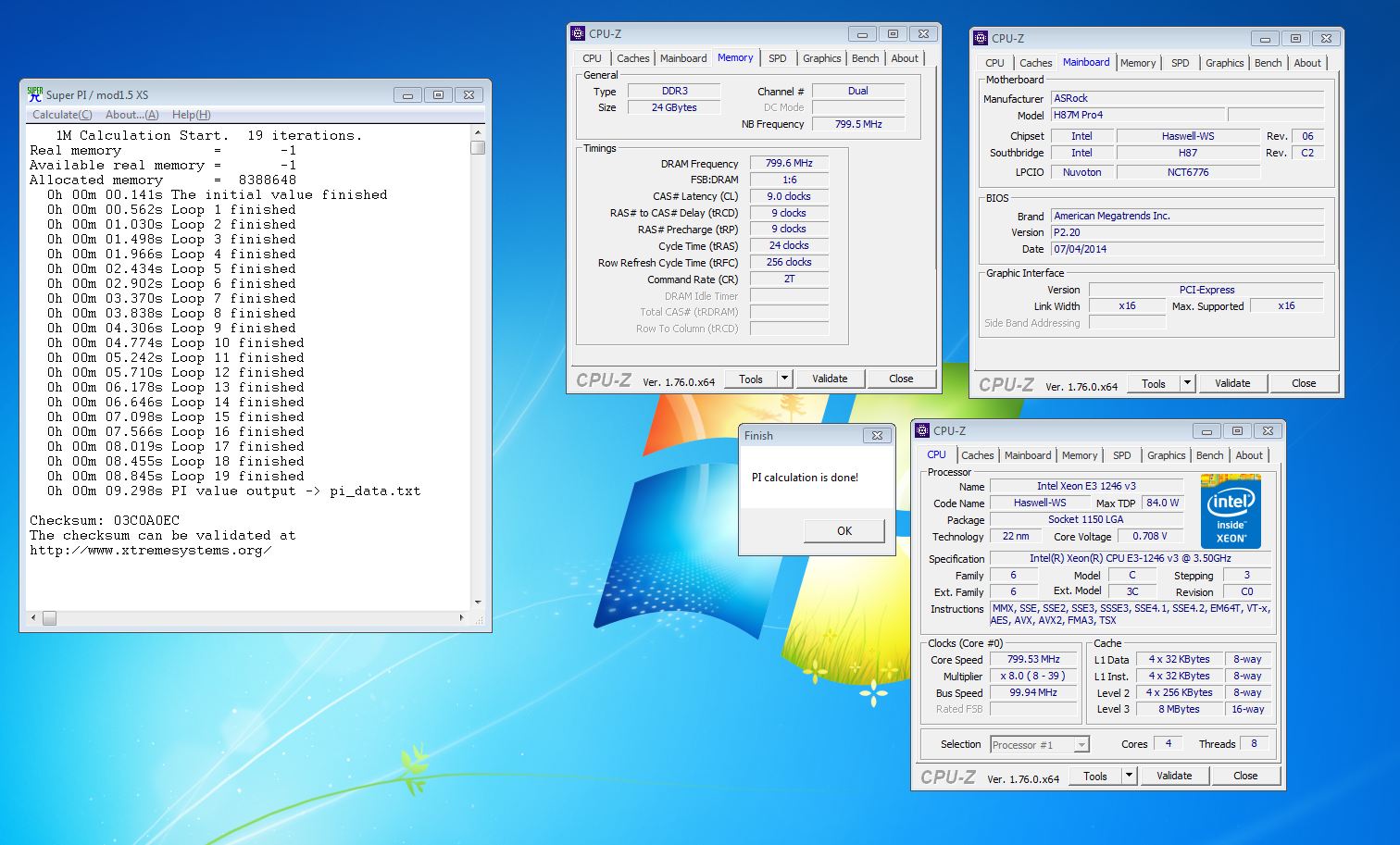The height and width of the screenshot is (845, 1400).
Task: Click Tools button in Memory window
Action: (751, 379)
